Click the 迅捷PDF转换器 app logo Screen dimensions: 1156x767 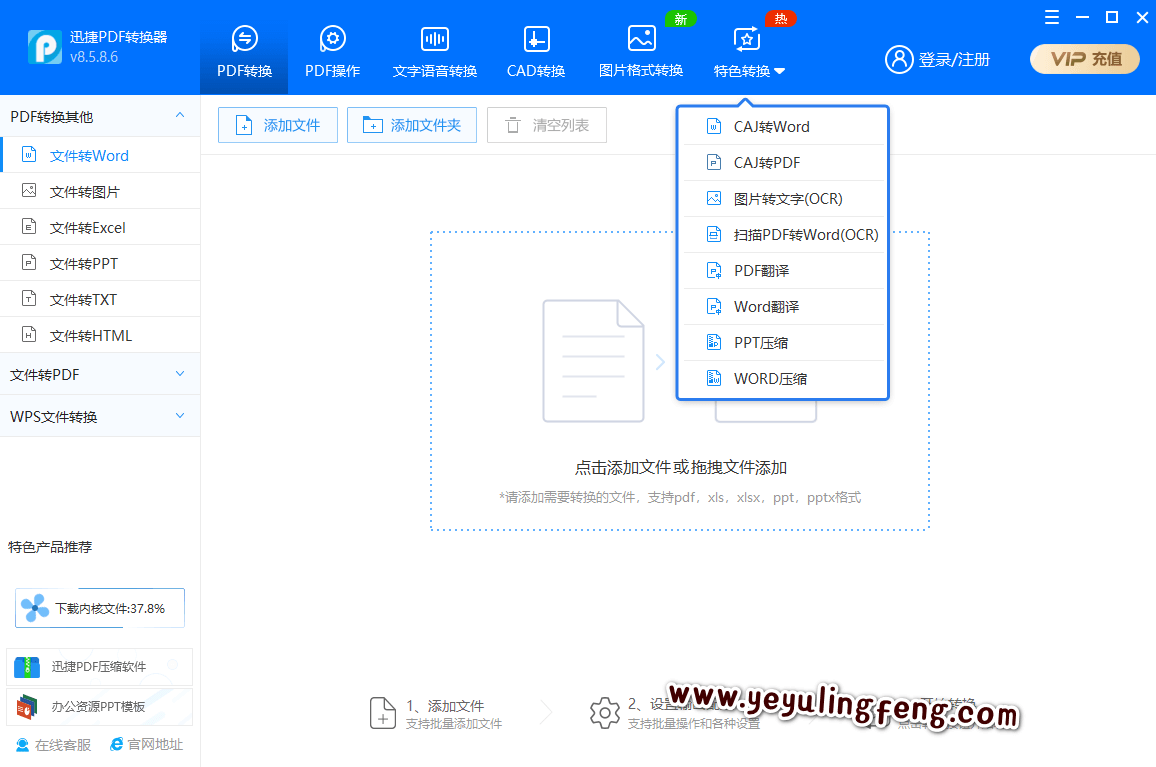[44, 46]
